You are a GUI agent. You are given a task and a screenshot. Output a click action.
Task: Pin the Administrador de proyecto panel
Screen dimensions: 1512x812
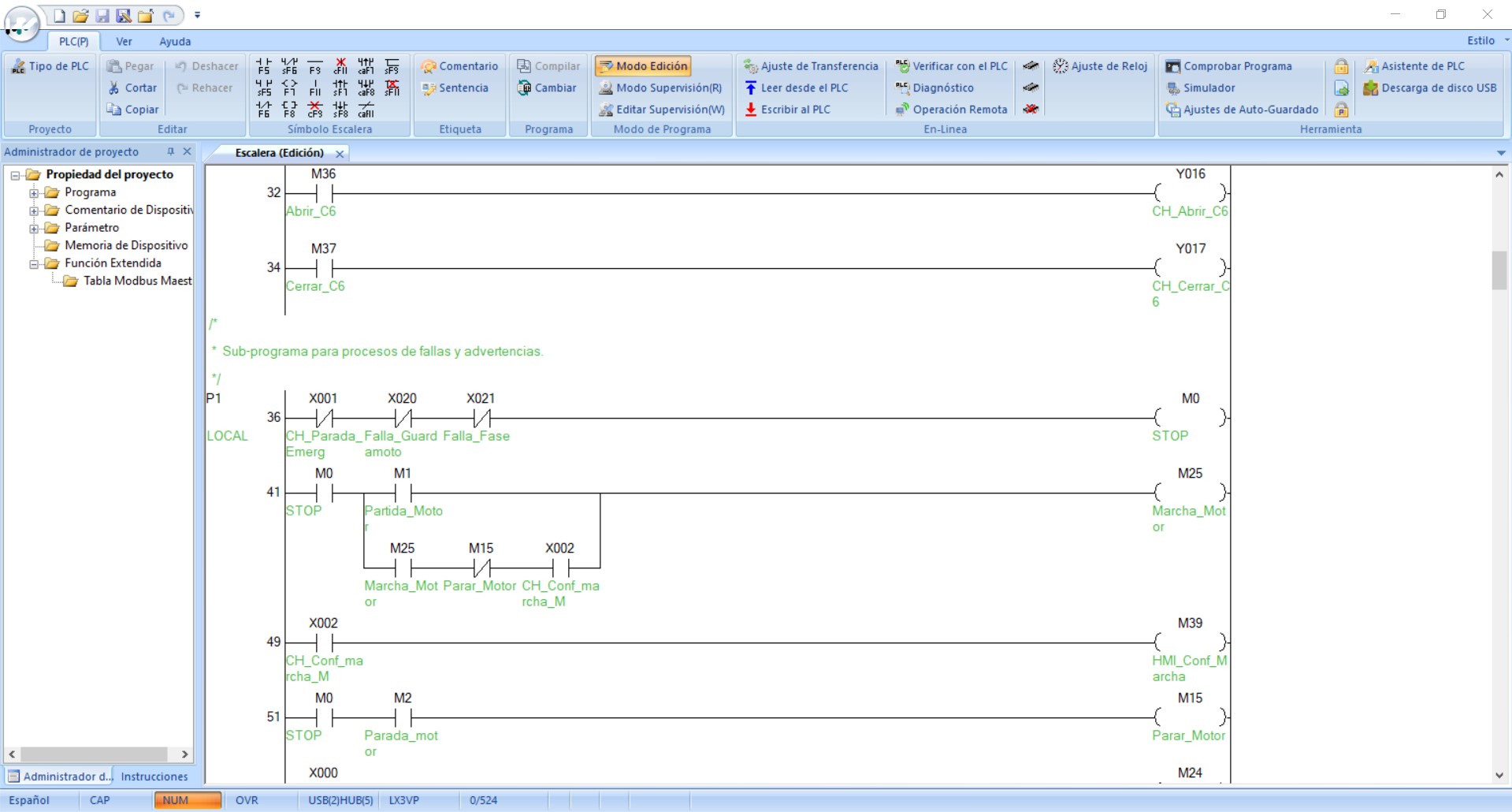pos(170,151)
